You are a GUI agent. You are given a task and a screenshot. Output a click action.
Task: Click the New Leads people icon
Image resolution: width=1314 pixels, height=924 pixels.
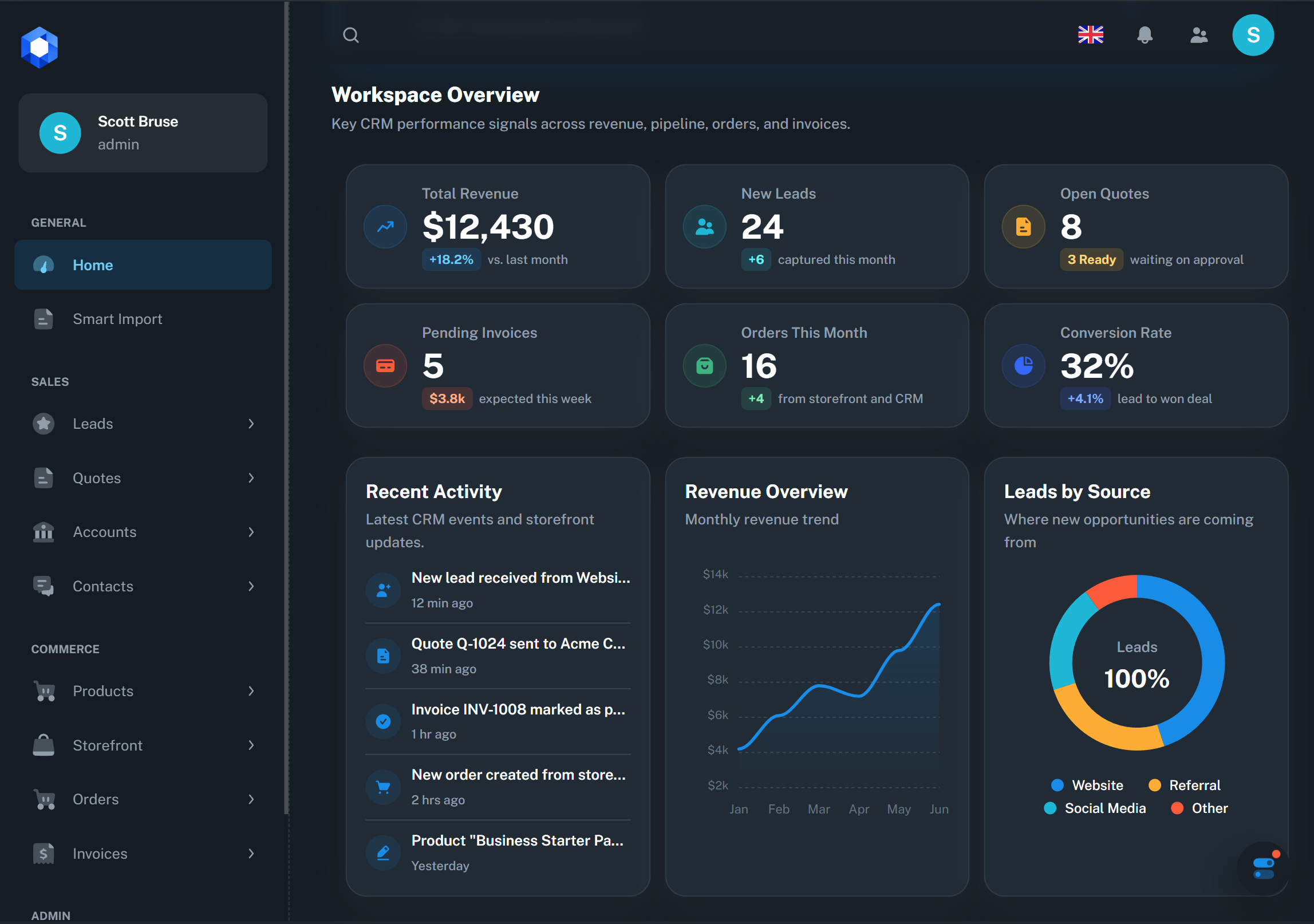[704, 227]
